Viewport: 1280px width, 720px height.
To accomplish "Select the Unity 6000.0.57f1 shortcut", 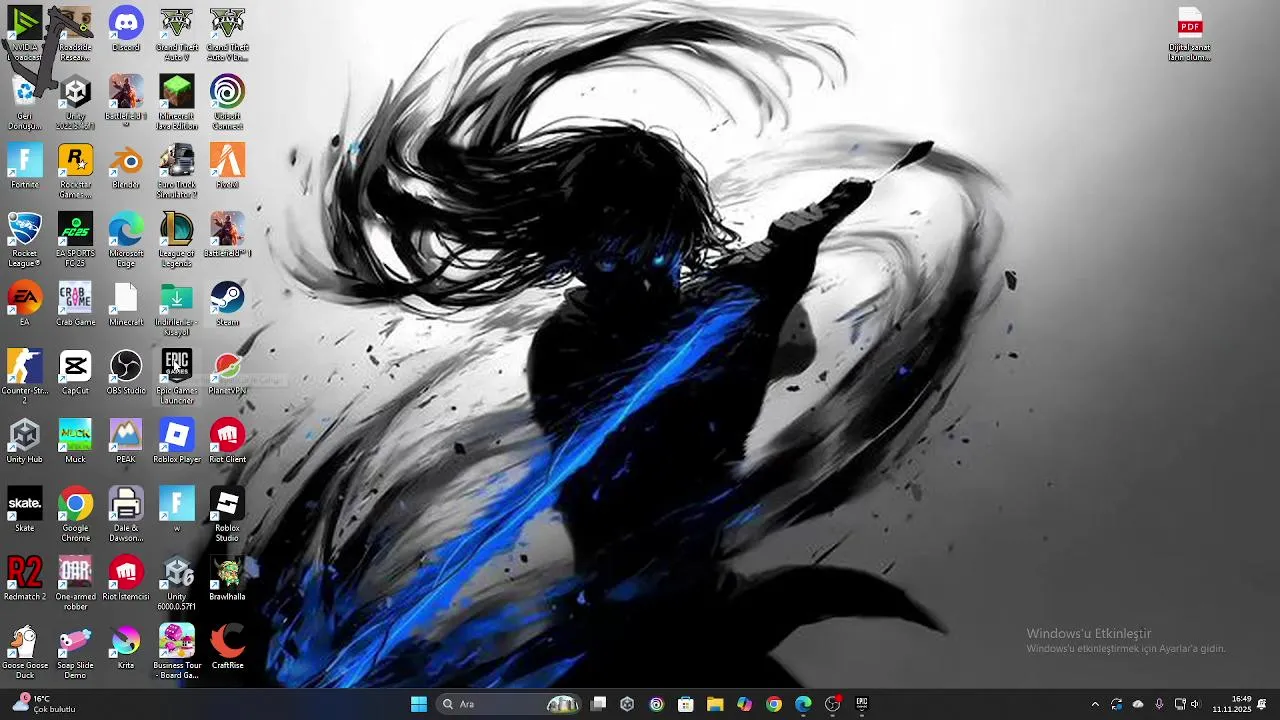I will (177, 583).
